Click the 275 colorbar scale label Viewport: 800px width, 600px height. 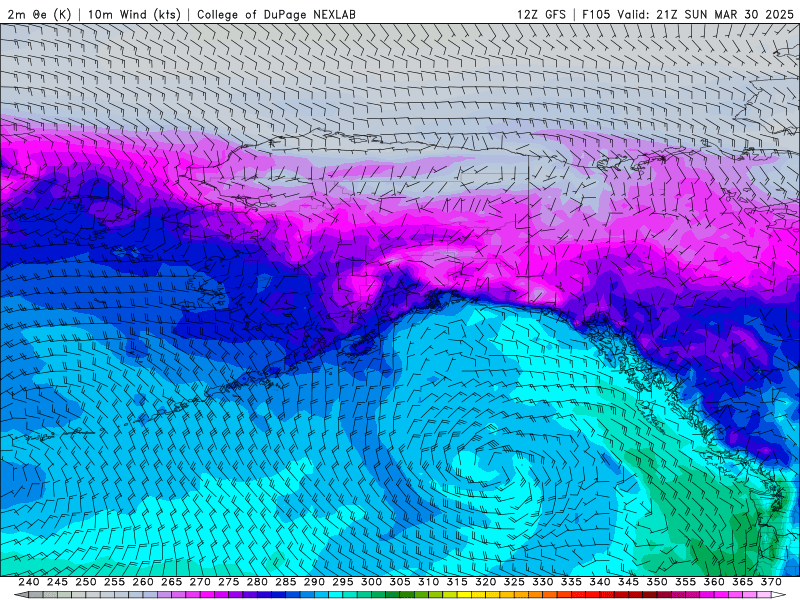pos(229,582)
